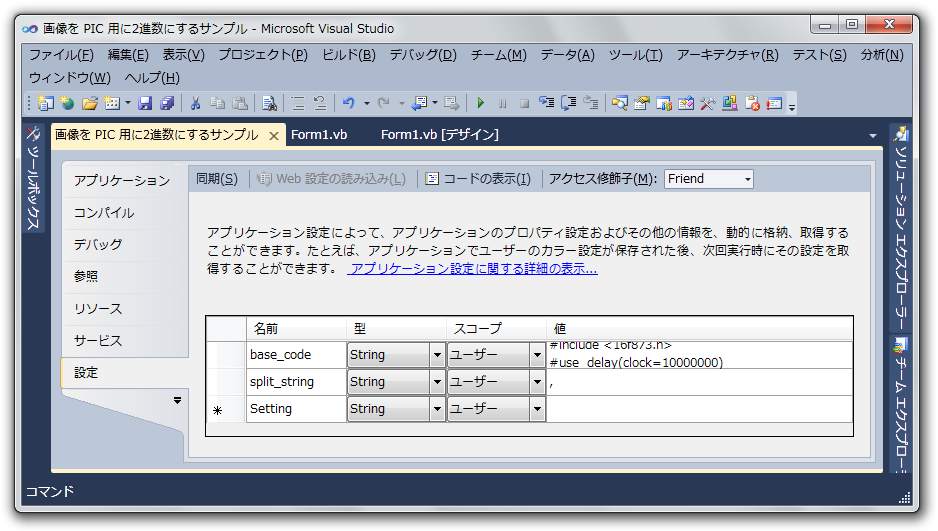Save the current file with the floppy icon
This screenshot has width=938, height=531.
pos(145,103)
